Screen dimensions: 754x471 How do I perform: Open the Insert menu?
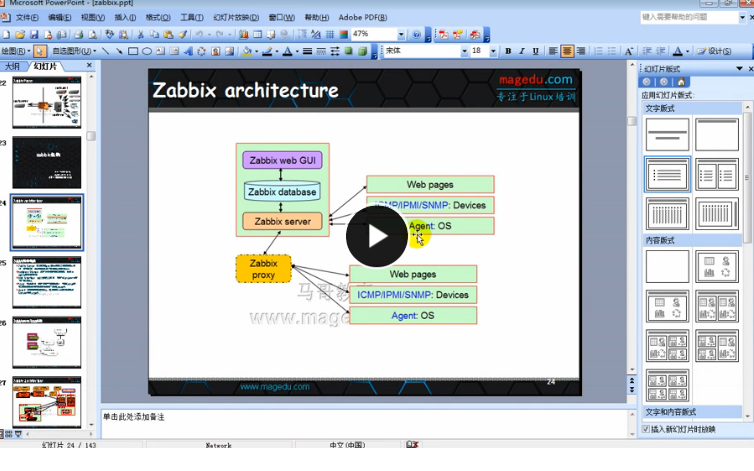[125, 18]
